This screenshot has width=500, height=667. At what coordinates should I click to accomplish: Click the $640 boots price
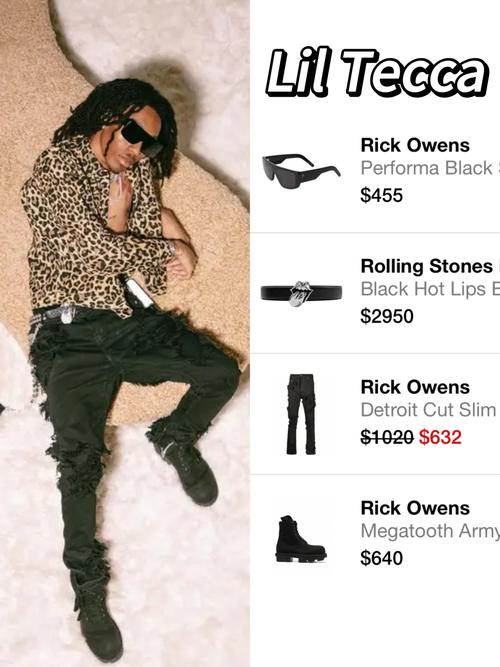tap(381, 558)
